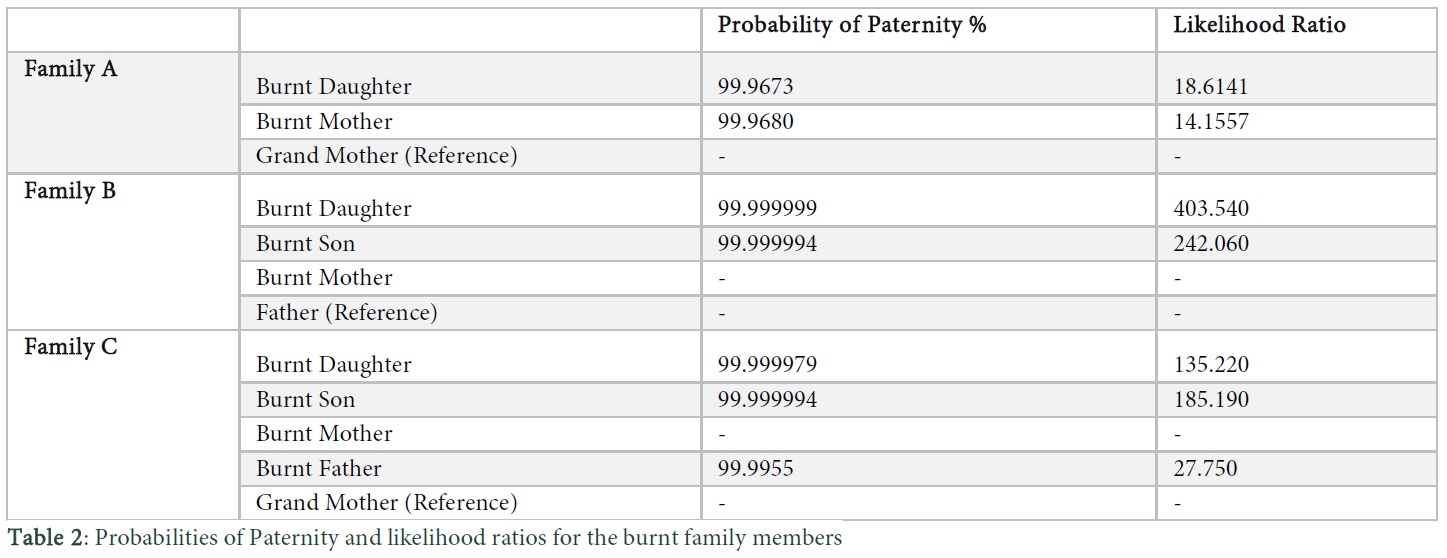
Task: Click the Table 2 caption text
Action: [426, 539]
